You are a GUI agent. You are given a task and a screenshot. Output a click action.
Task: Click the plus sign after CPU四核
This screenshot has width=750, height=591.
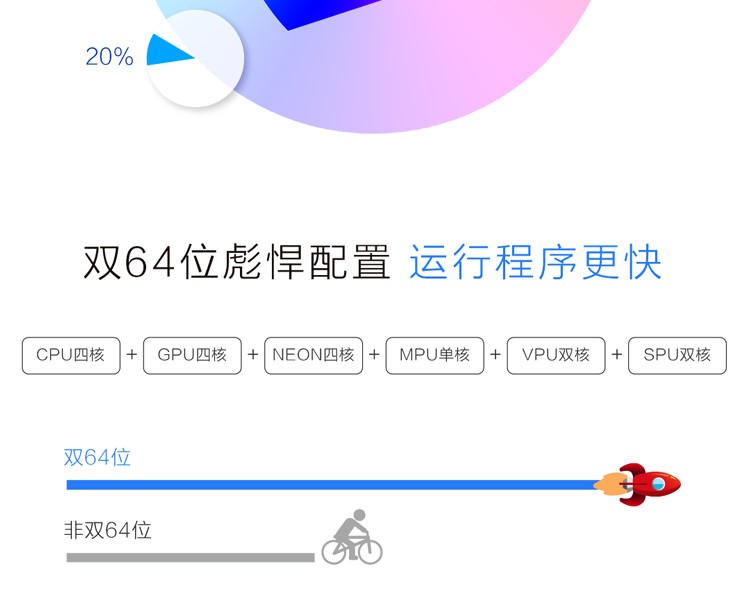[132, 355]
